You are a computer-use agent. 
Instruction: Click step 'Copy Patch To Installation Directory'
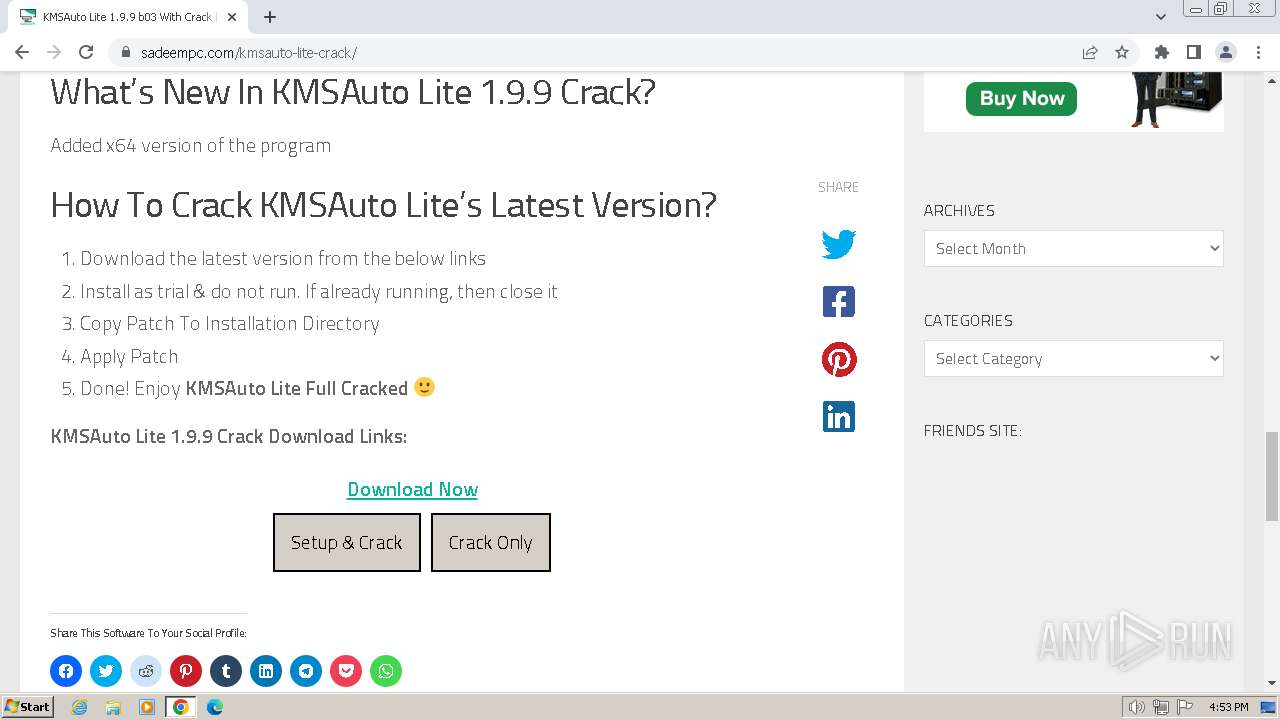pyautogui.click(x=230, y=323)
